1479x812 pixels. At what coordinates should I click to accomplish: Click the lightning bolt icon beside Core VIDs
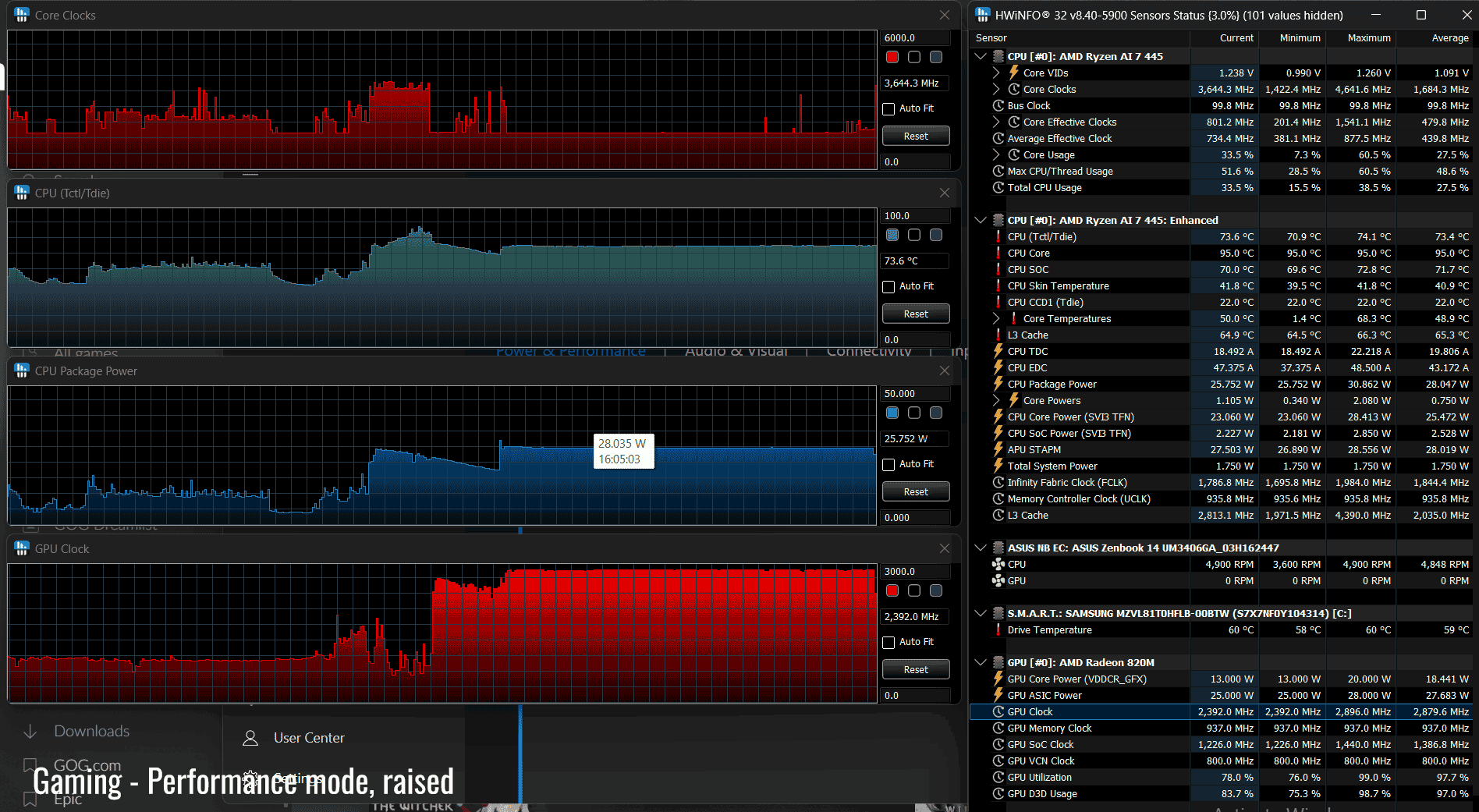1014,73
